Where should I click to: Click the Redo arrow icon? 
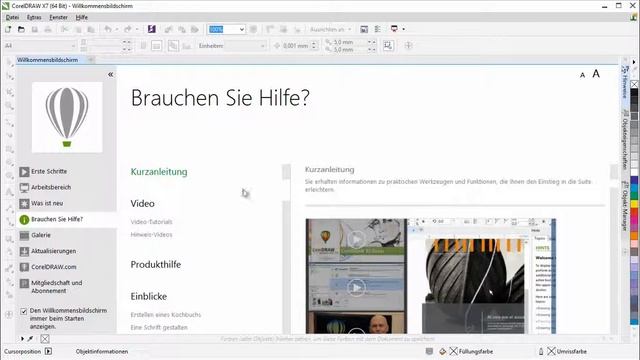point(128,29)
